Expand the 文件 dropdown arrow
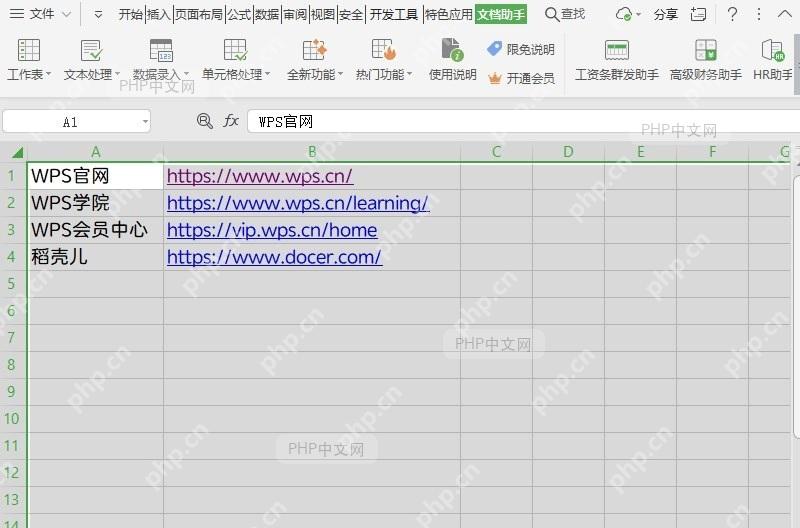The height and width of the screenshot is (528, 800). click(66, 15)
